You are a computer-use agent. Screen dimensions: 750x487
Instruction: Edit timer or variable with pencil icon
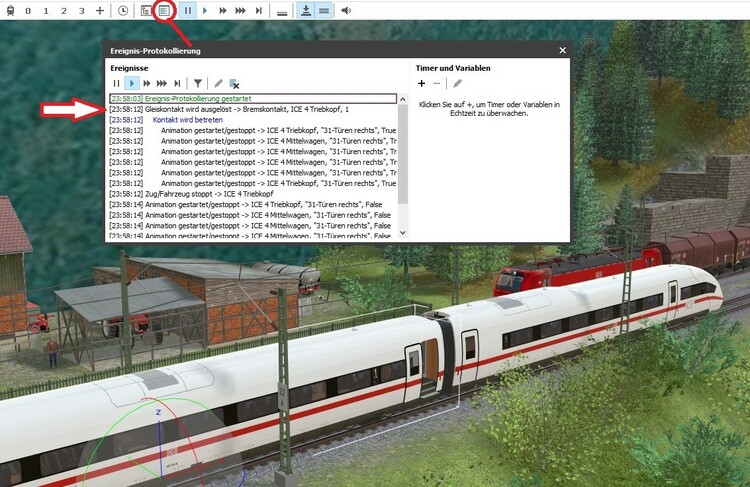[457, 83]
